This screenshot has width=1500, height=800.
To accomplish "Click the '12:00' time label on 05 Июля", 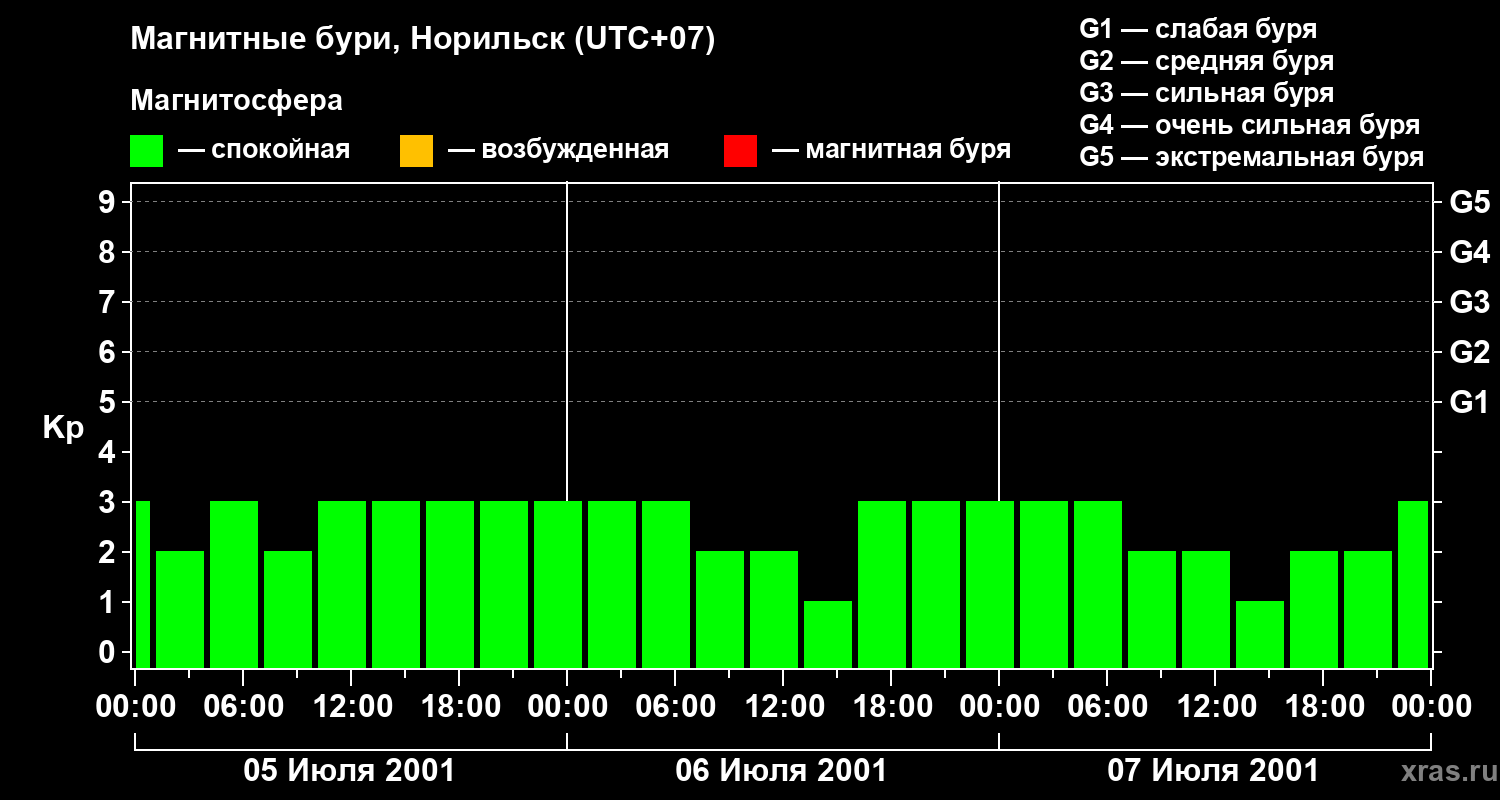I will coord(351,707).
